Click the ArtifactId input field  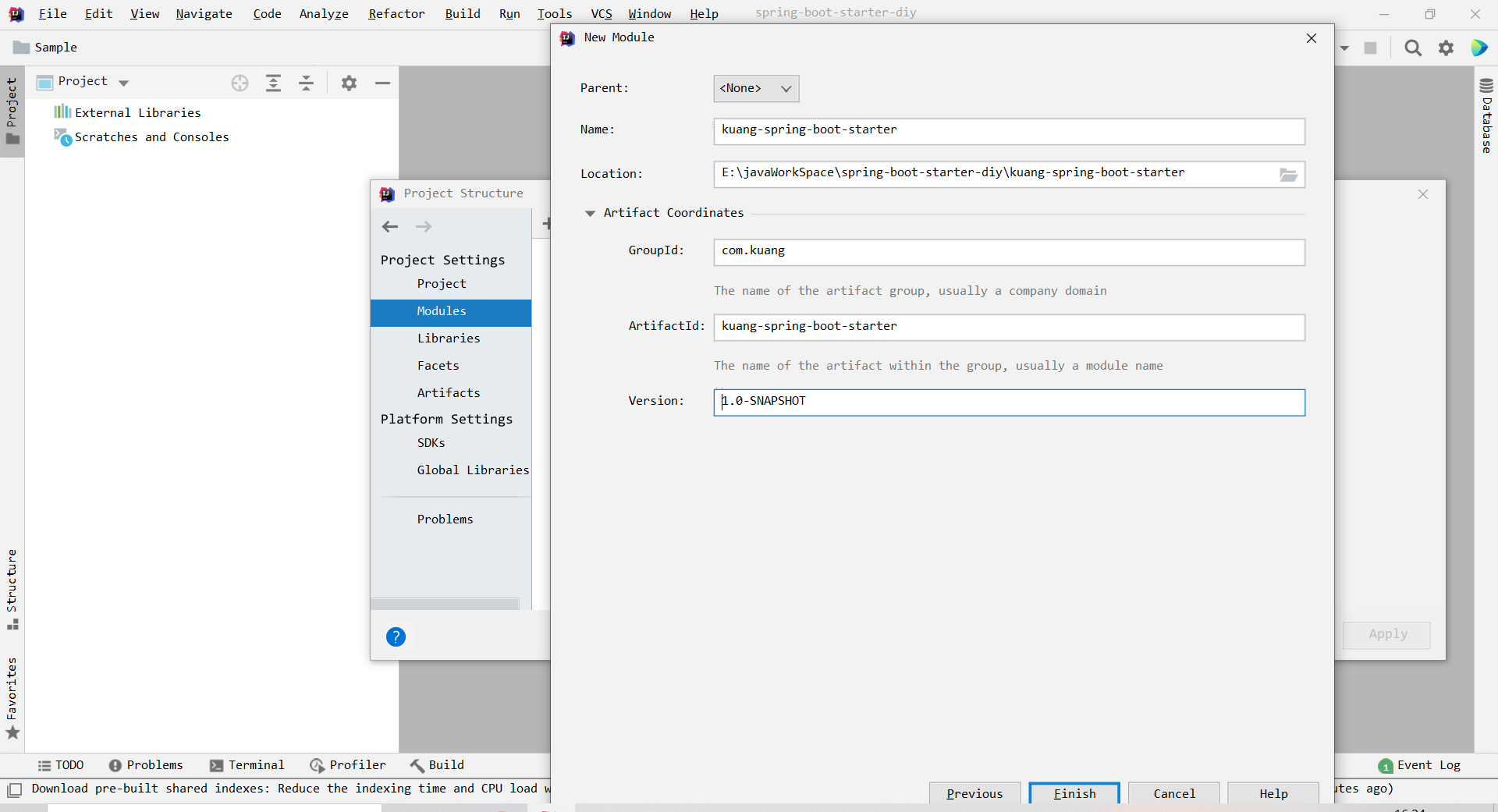point(1009,328)
